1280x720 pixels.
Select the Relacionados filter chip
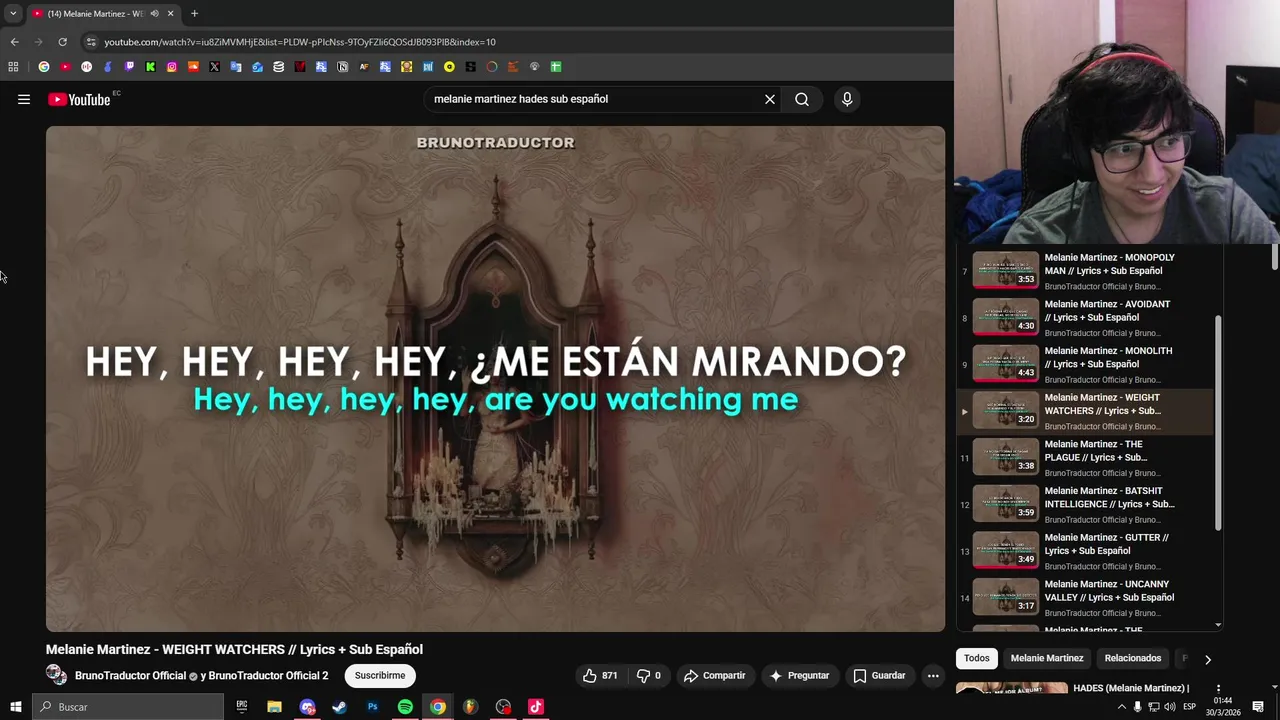click(1133, 658)
